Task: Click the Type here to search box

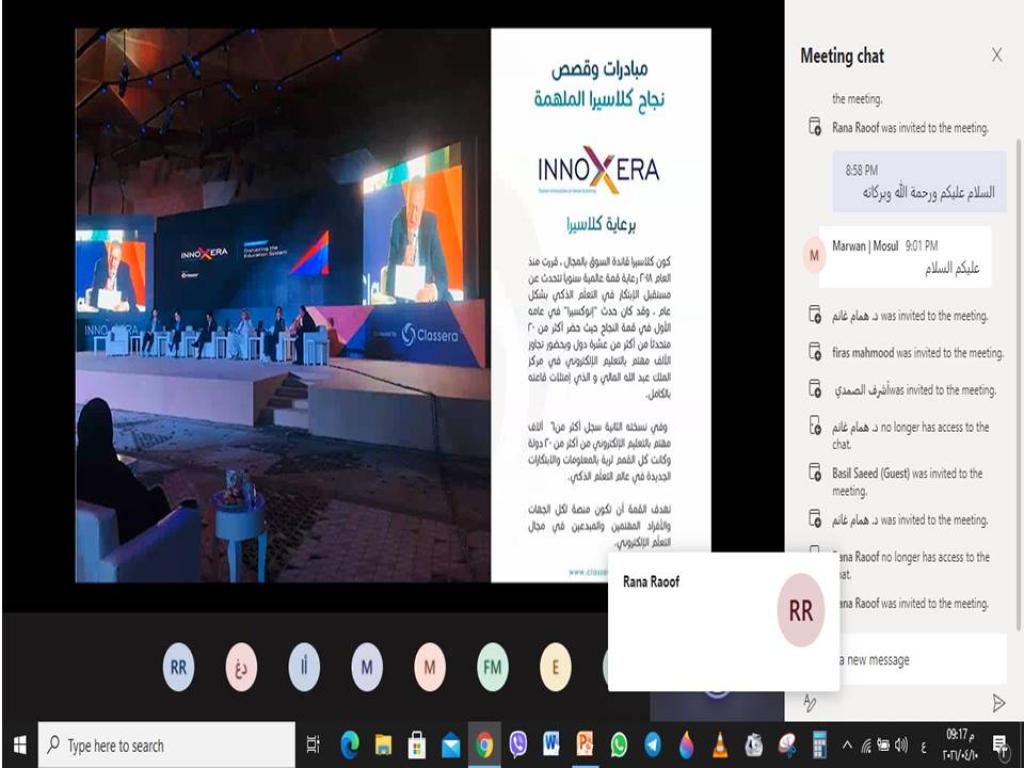Action: (166, 745)
